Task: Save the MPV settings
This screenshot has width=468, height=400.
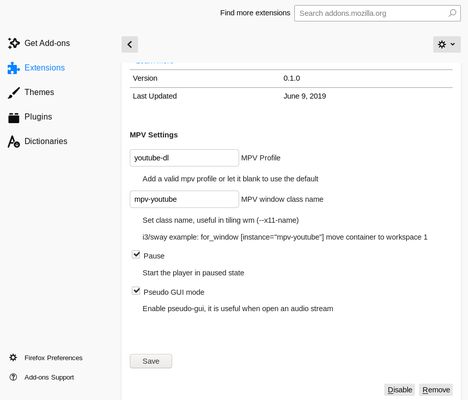Action: (x=151, y=361)
